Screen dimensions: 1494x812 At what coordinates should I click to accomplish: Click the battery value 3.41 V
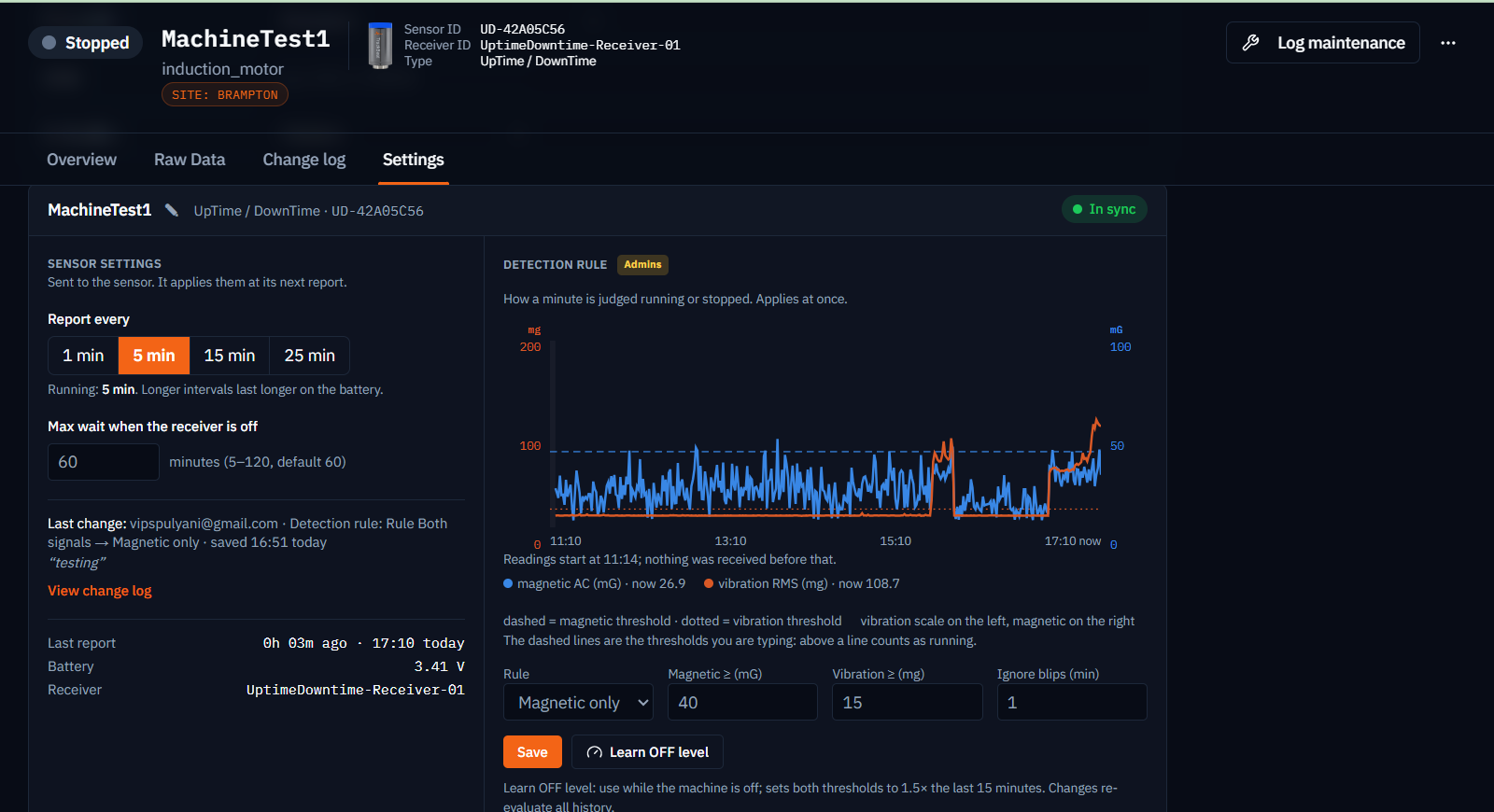click(x=439, y=666)
